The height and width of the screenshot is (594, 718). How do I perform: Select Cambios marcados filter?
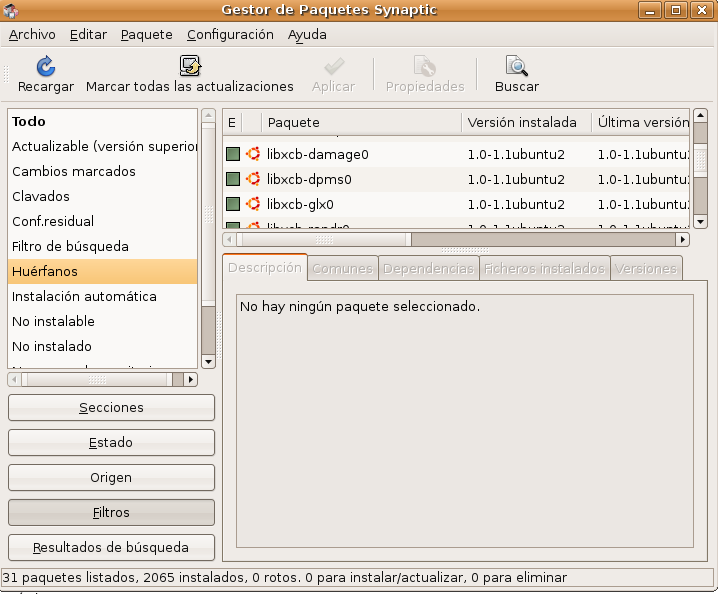pos(103,171)
